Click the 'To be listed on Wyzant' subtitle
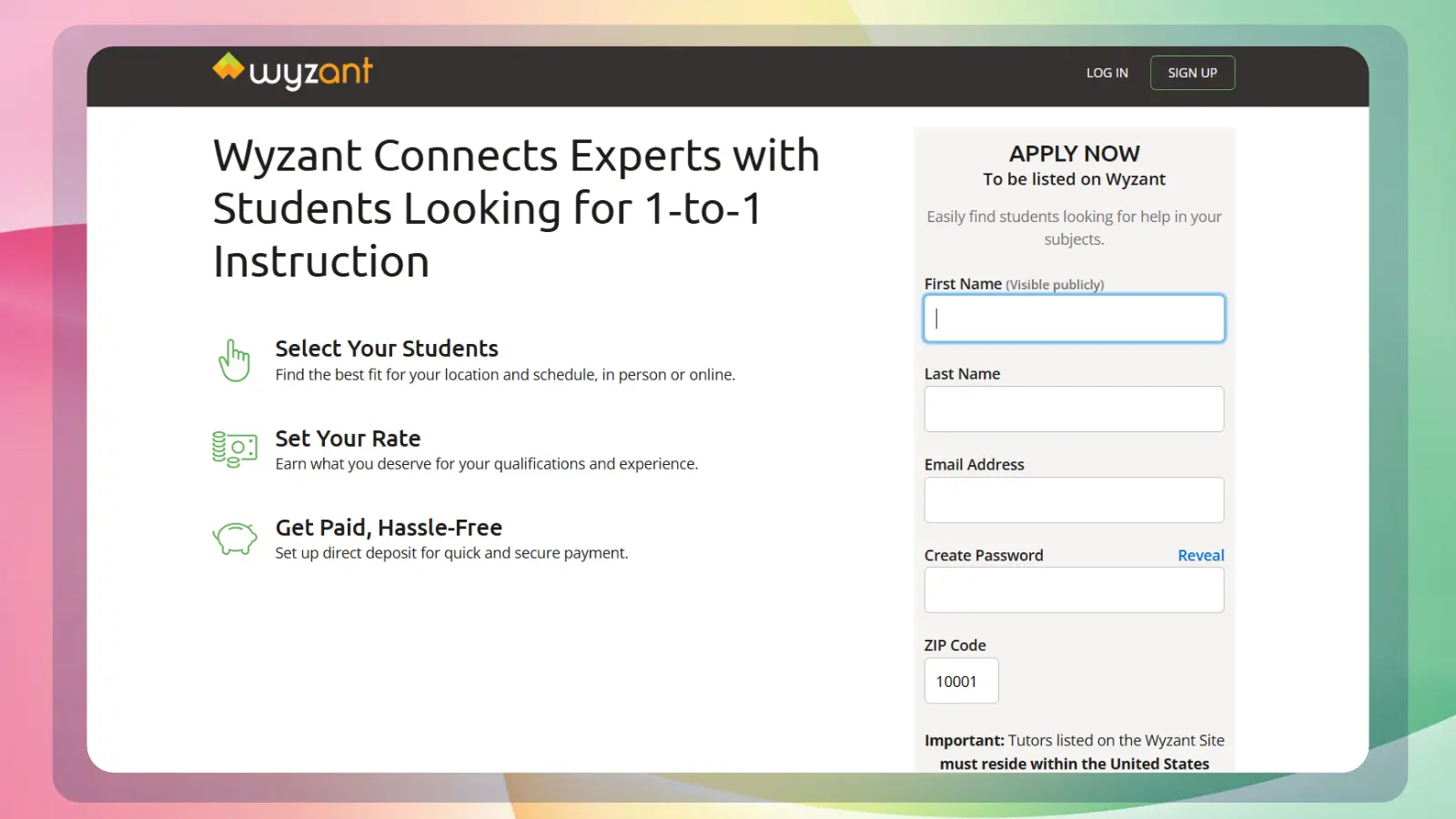Viewport: 1456px width, 819px height. coord(1074,179)
